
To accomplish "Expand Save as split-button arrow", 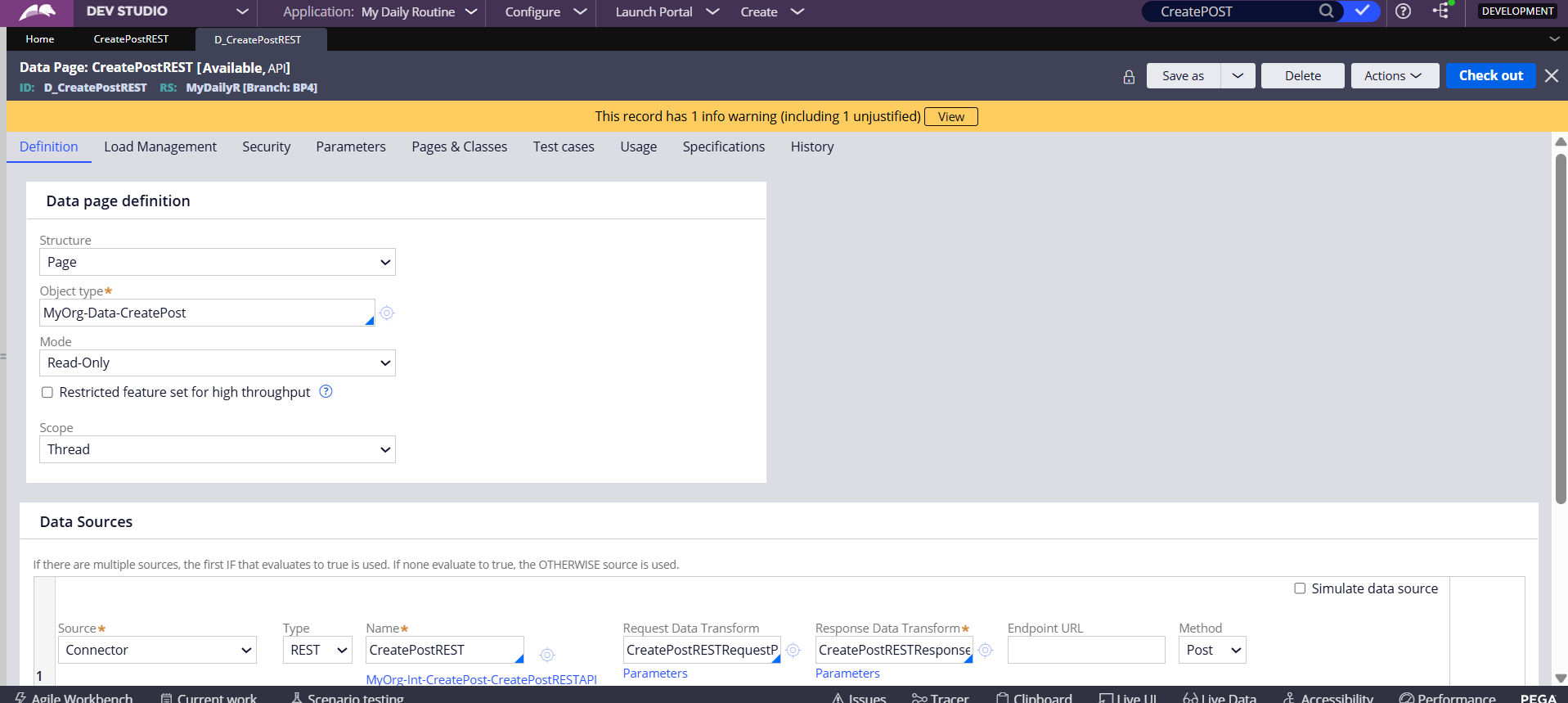I will (x=1238, y=75).
